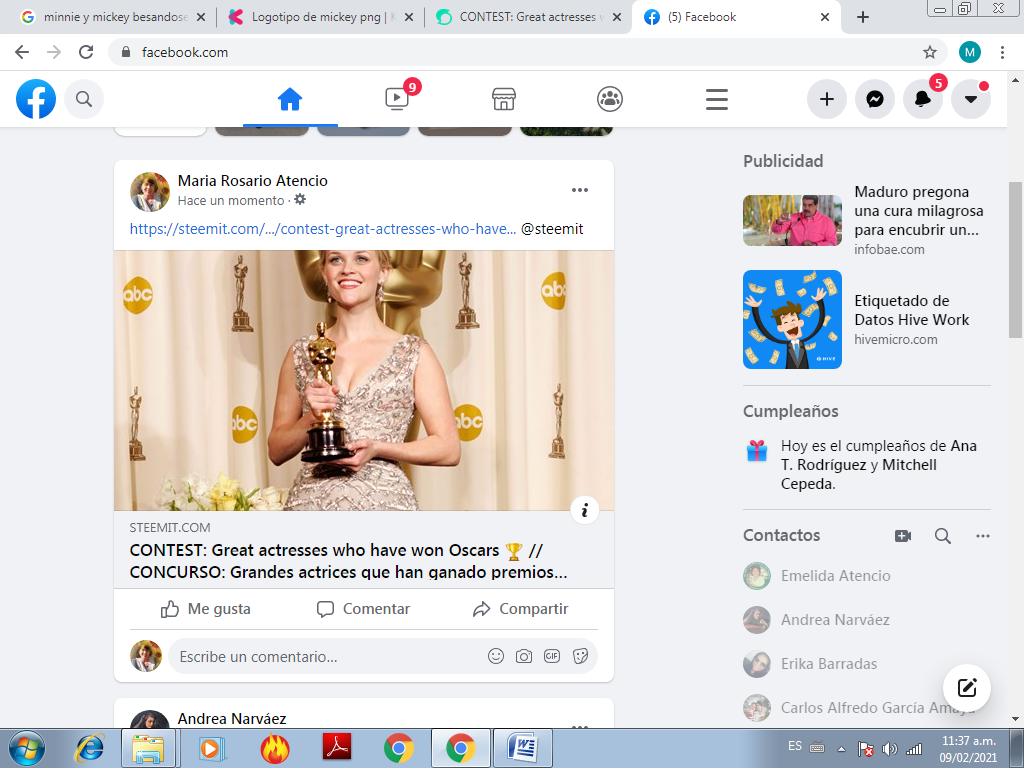Click the Comentar button

(364, 609)
